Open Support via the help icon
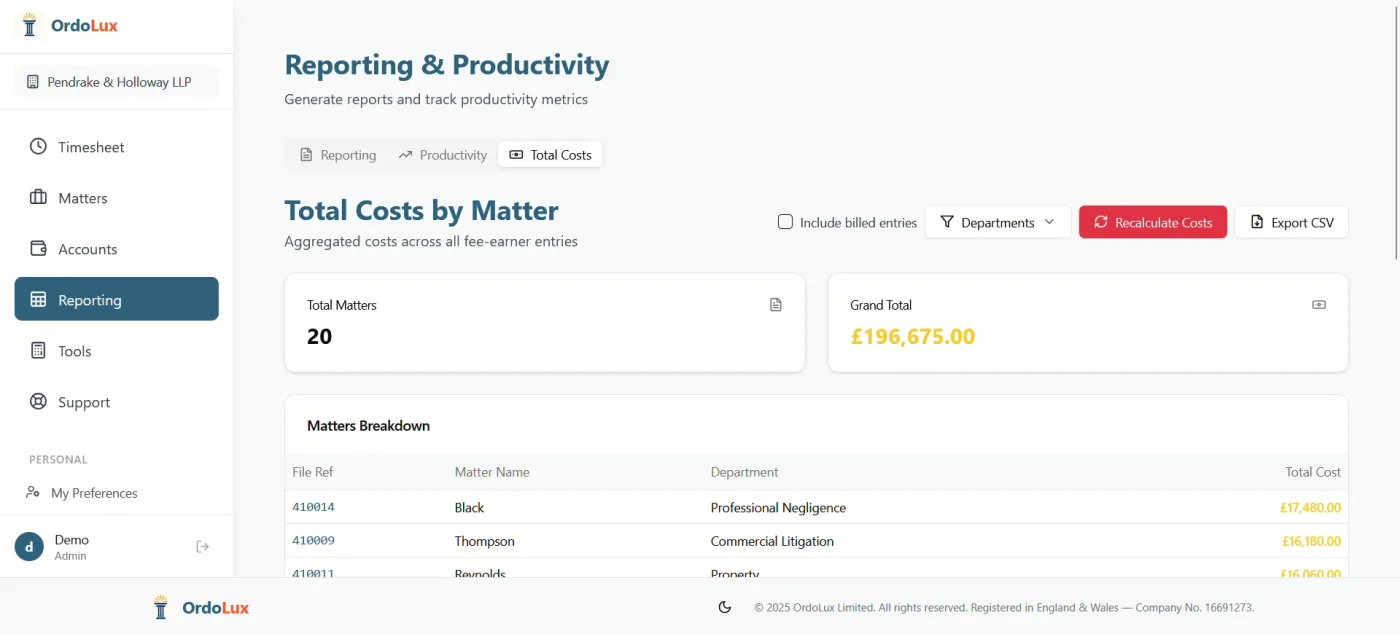This screenshot has width=1400, height=634. pyautogui.click(x=36, y=402)
